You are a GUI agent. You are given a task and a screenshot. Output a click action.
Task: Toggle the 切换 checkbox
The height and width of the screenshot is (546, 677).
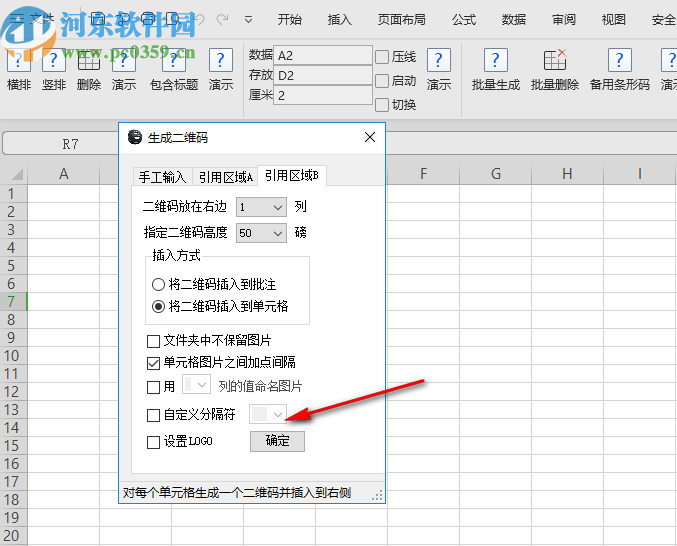coord(382,105)
